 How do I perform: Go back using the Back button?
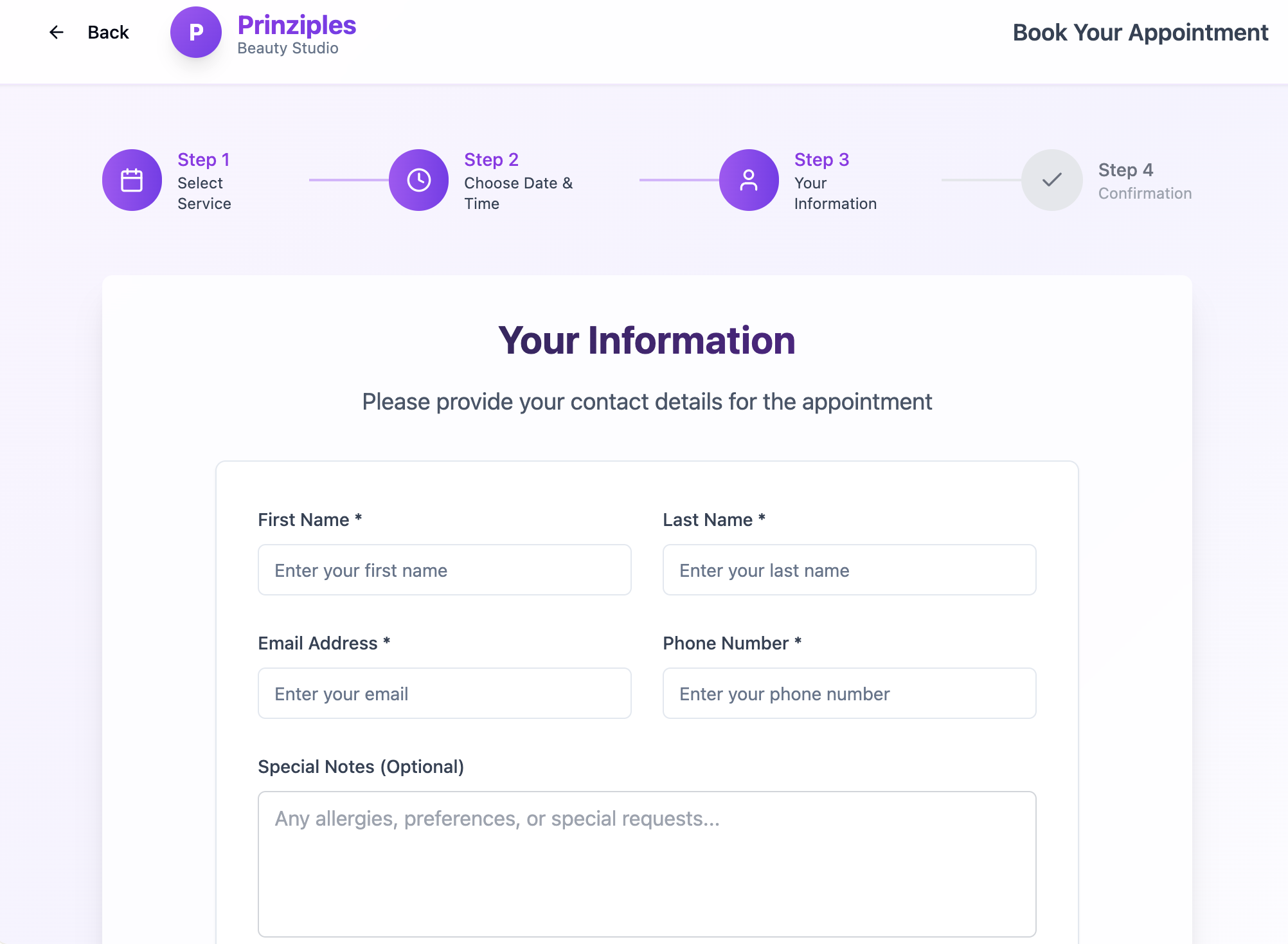point(107,32)
